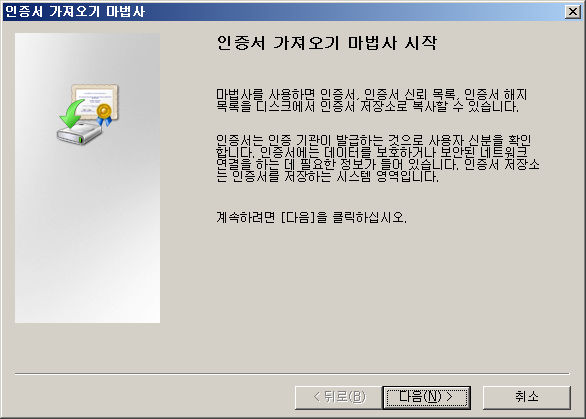Click the gold seal on certificate icon

[104, 111]
